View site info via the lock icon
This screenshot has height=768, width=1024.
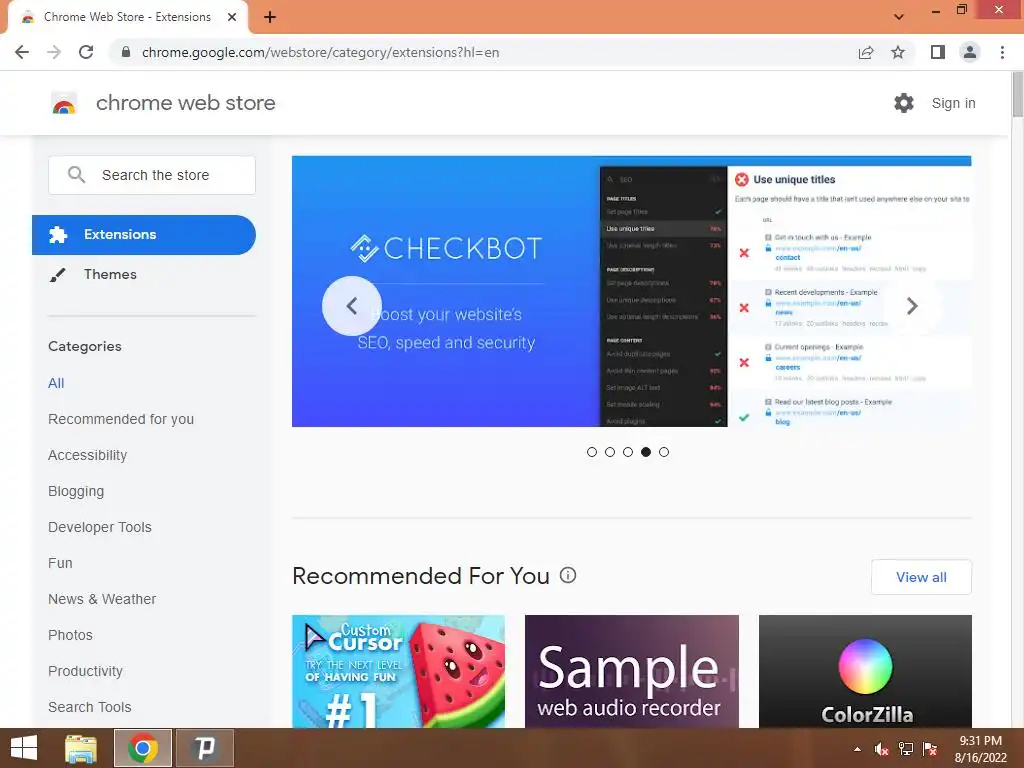point(127,52)
